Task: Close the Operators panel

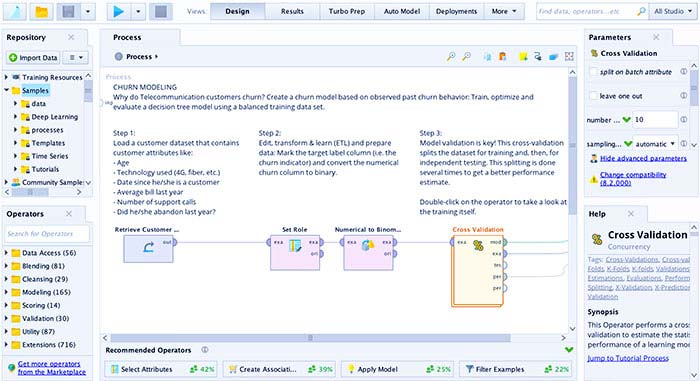Action: 69,214
